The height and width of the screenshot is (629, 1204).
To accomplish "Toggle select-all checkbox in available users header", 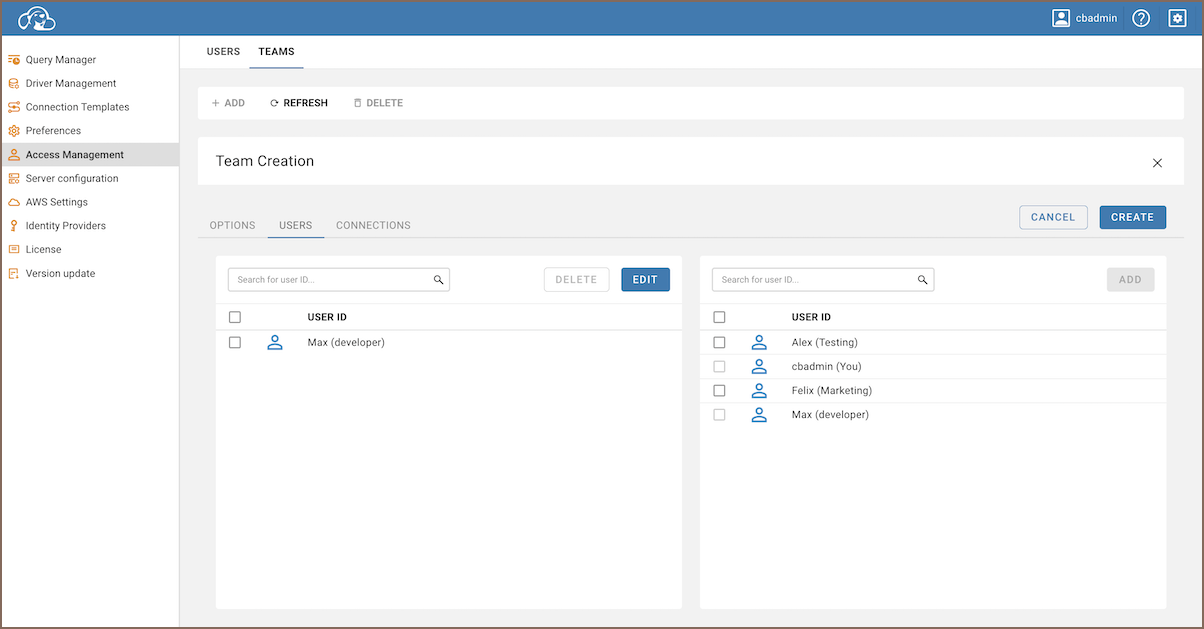I will click(719, 318).
